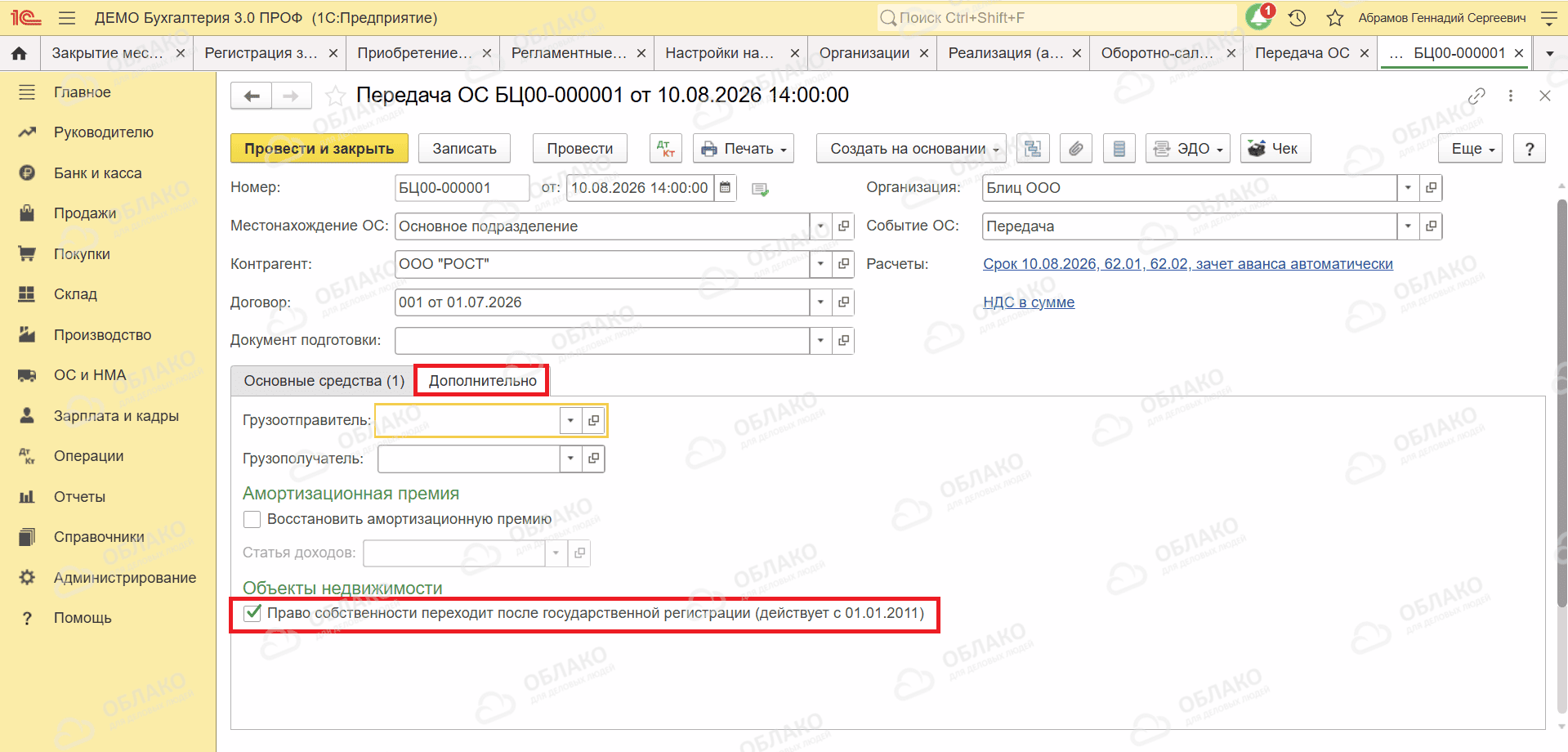This screenshot has width=1568, height=752.
Task: Open attached files paperclip icon
Action: [x=1076, y=149]
